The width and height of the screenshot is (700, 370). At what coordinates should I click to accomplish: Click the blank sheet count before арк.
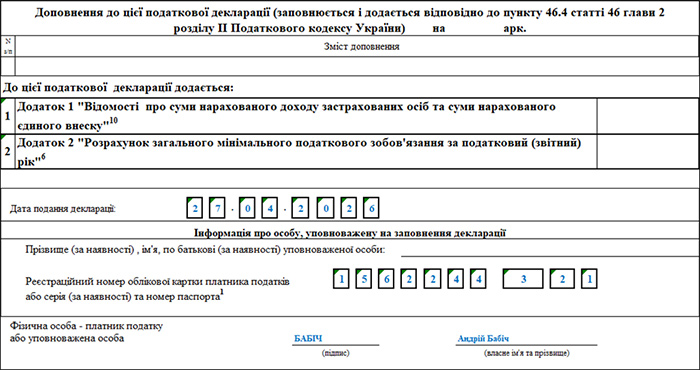(474, 29)
